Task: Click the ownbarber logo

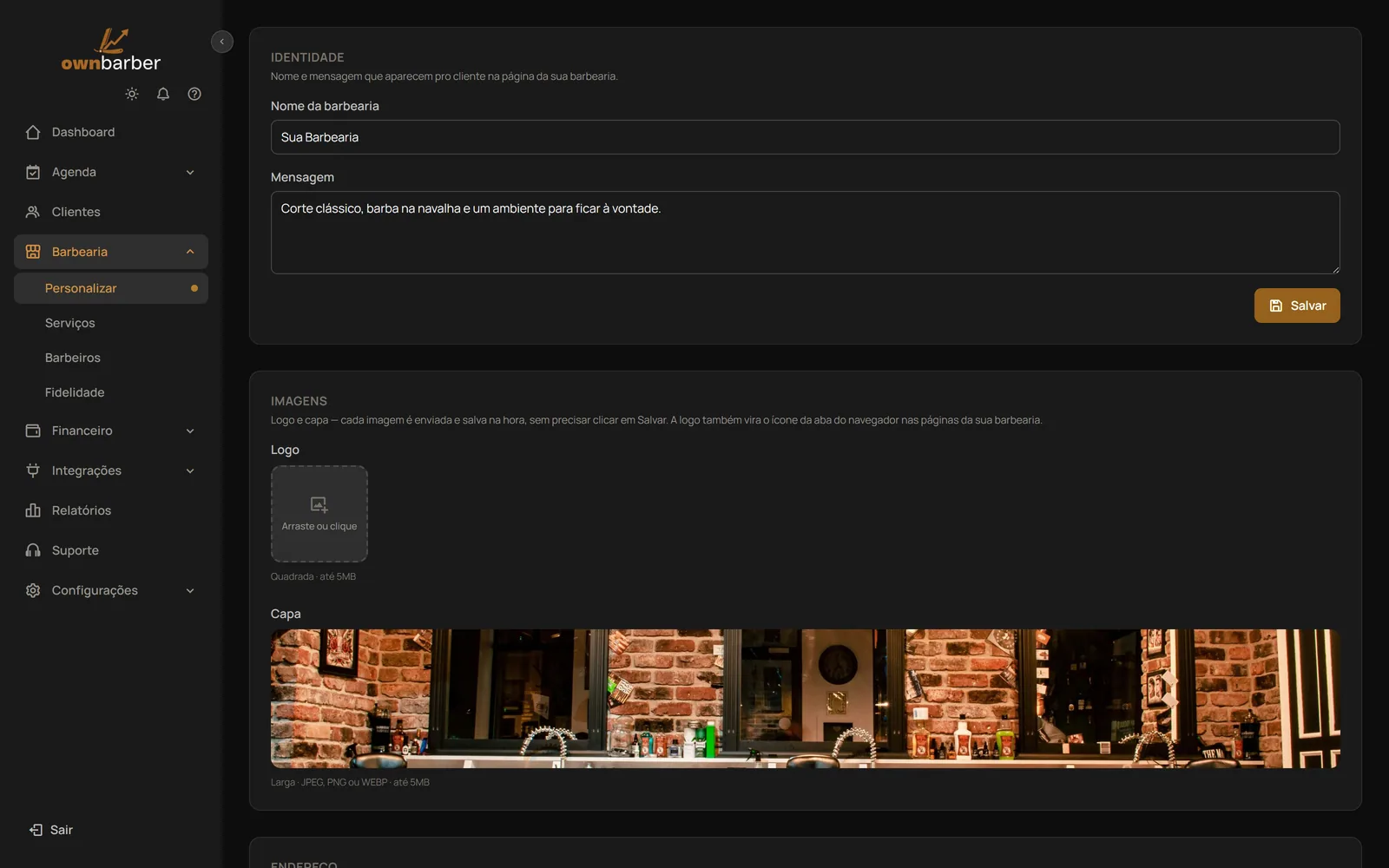Action: [111, 50]
